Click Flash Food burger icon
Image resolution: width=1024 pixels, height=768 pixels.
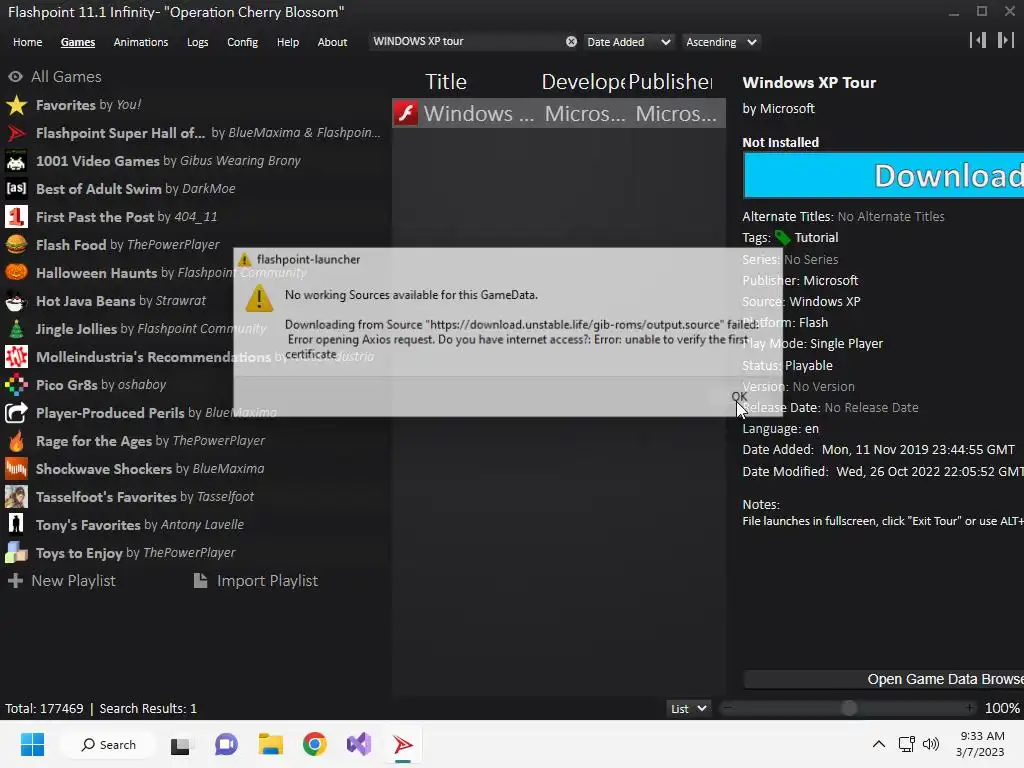pyautogui.click(x=16, y=245)
